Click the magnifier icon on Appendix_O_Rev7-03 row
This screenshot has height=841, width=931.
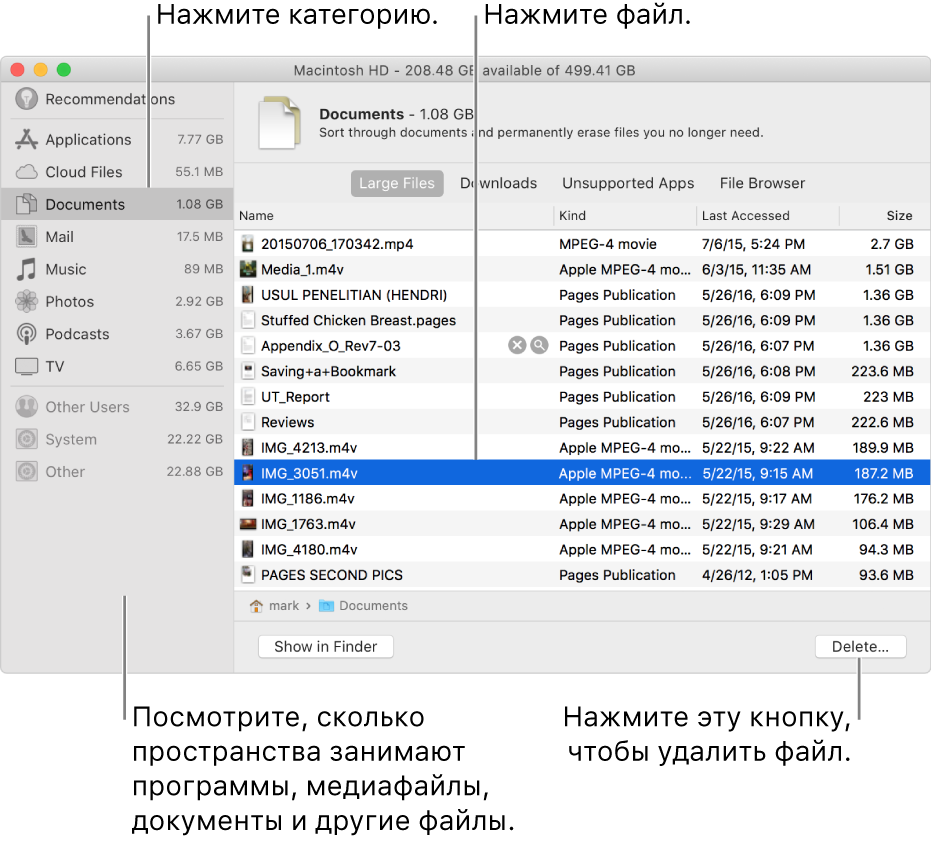pos(539,345)
